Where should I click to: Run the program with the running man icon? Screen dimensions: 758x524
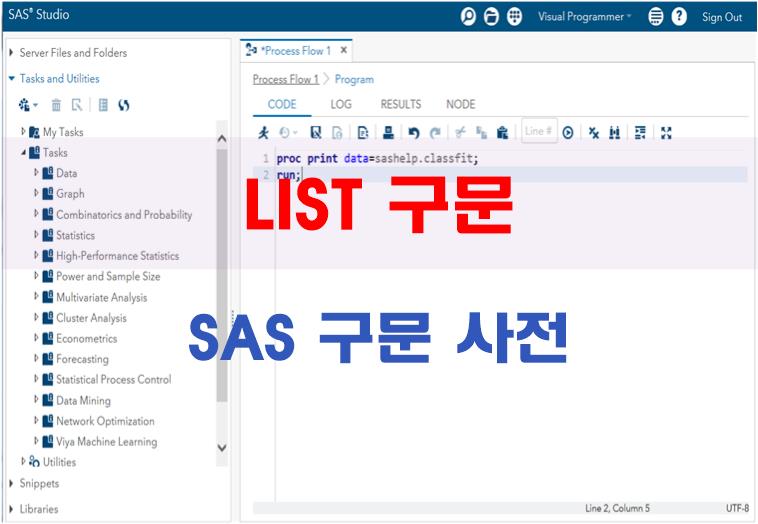tap(263, 132)
